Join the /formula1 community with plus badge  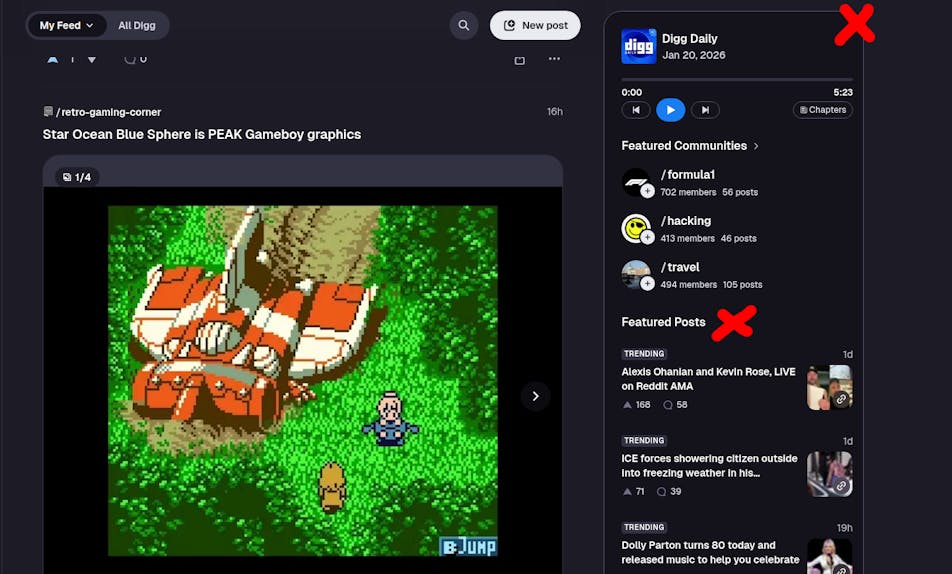pyautogui.click(x=647, y=191)
